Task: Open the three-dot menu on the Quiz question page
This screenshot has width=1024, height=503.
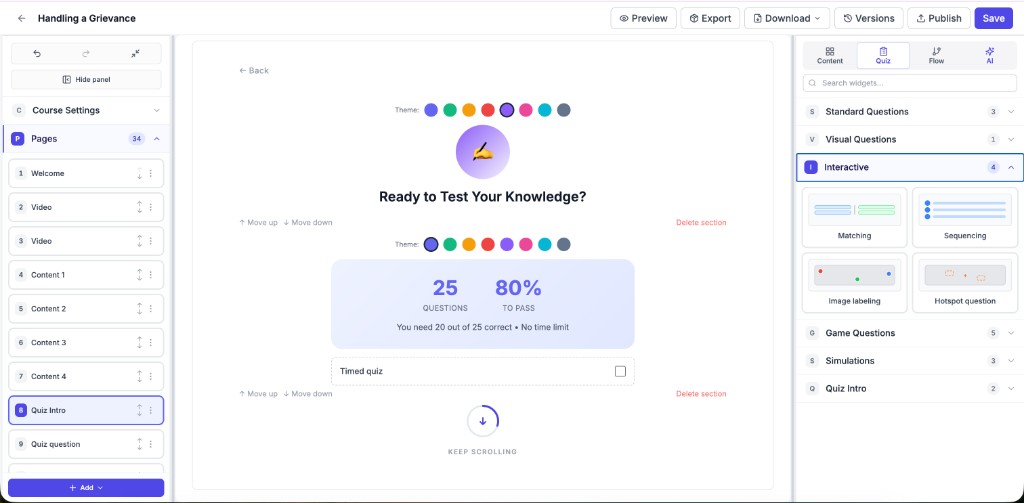Action: tap(151, 444)
